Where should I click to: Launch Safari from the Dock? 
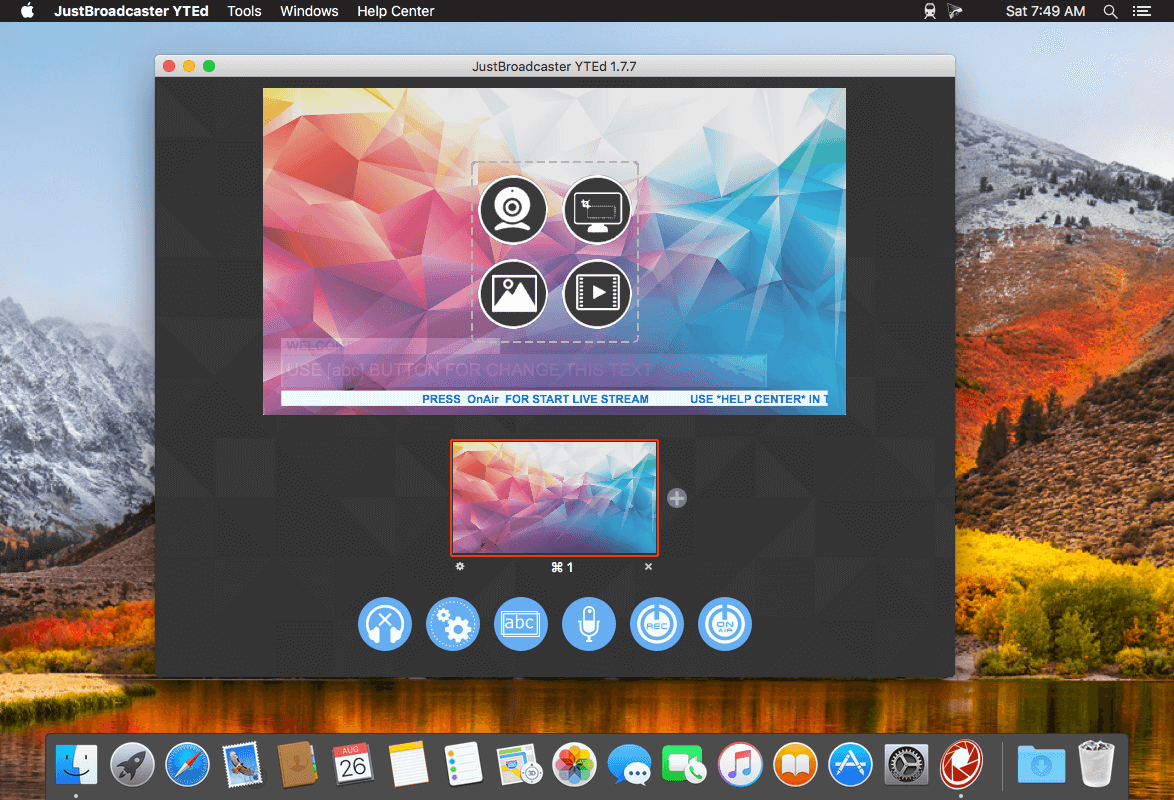[187, 765]
